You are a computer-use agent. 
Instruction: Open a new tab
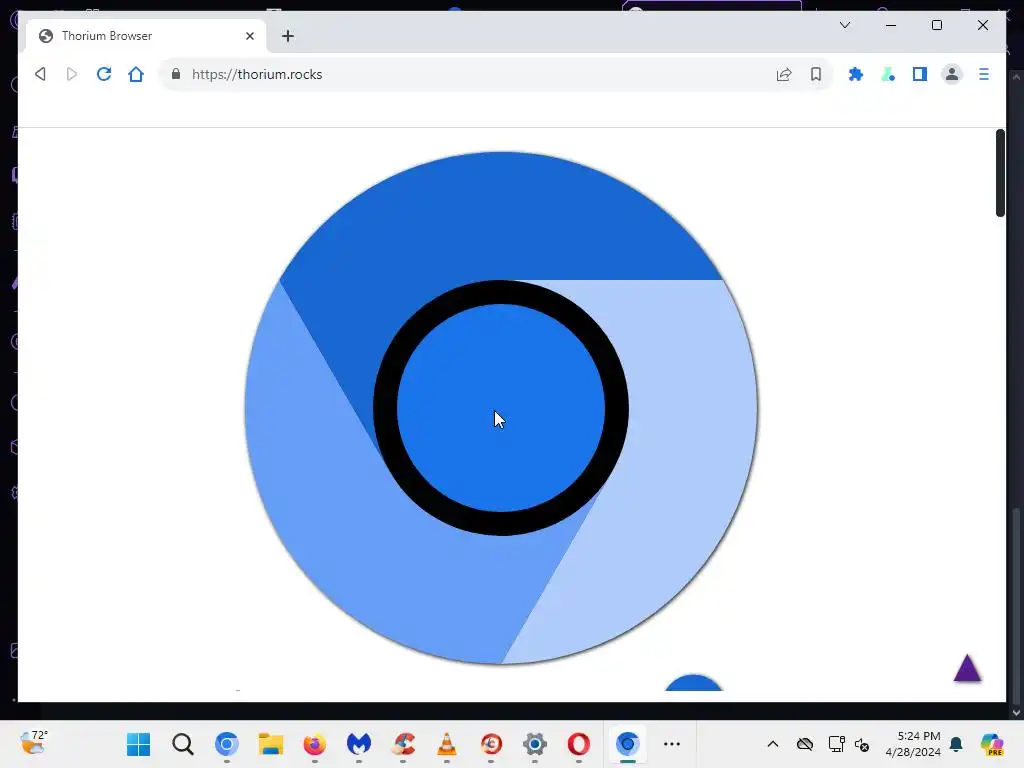click(288, 36)
